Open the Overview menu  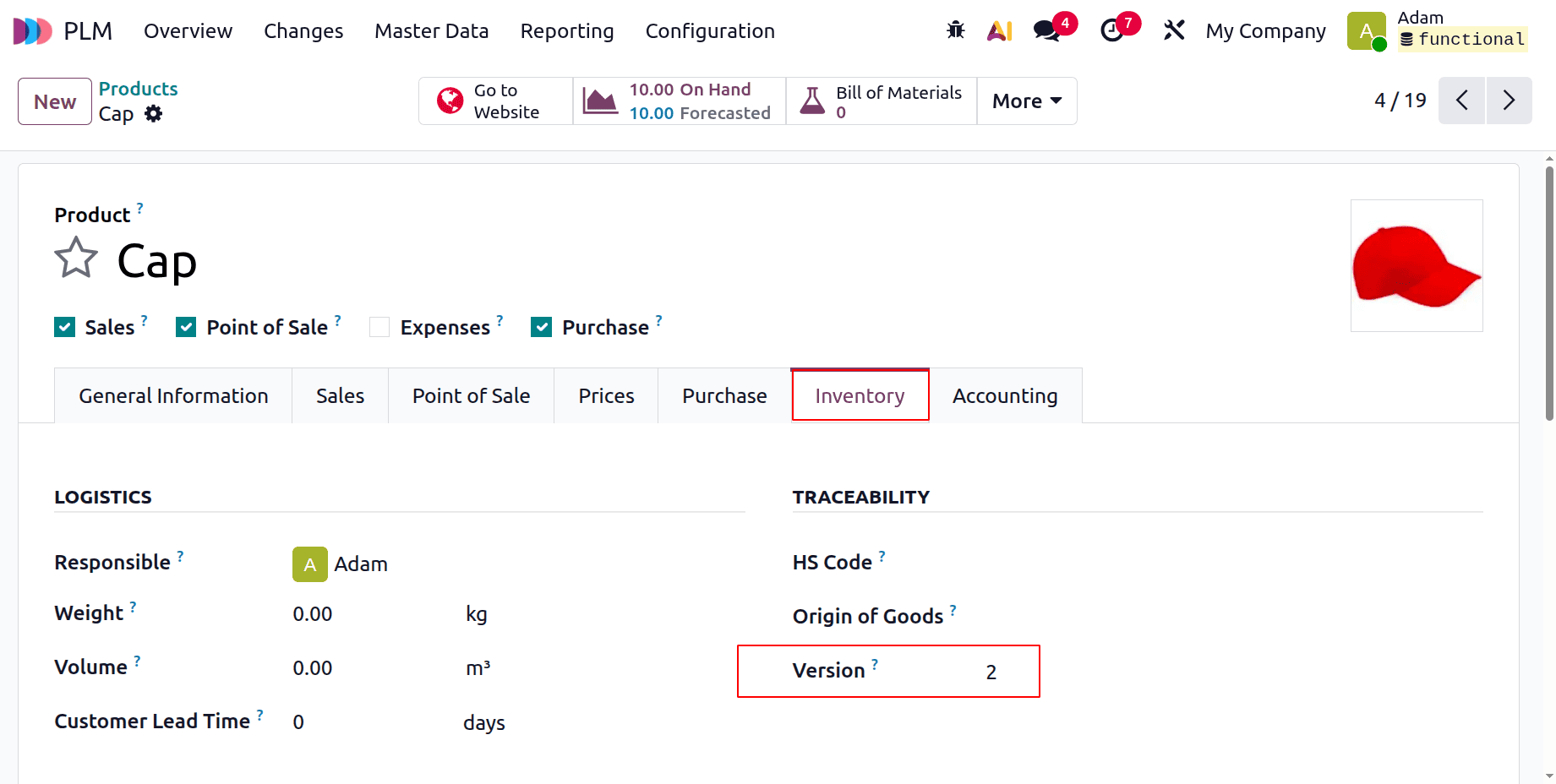188,31
